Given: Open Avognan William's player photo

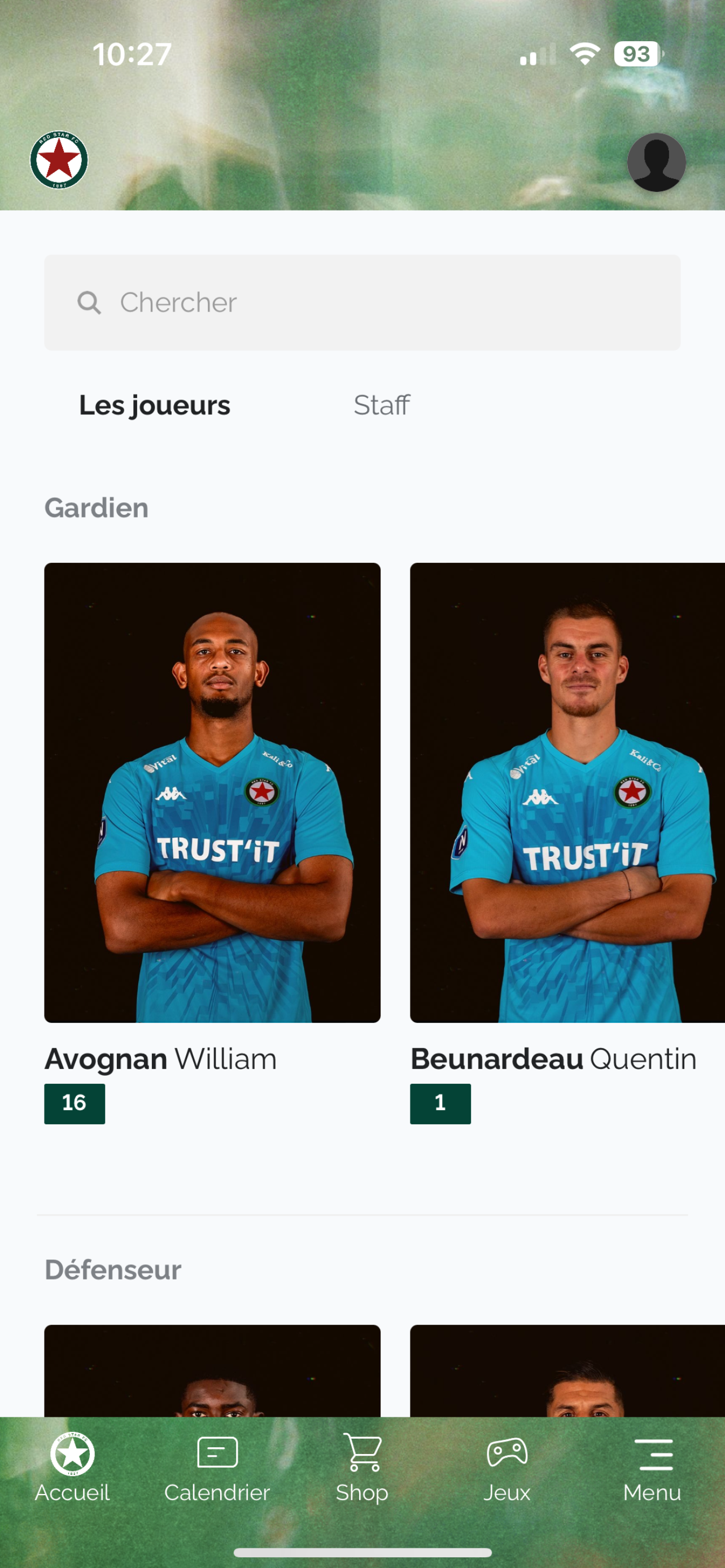Looking at the screenshot, I should click(212, 792).
